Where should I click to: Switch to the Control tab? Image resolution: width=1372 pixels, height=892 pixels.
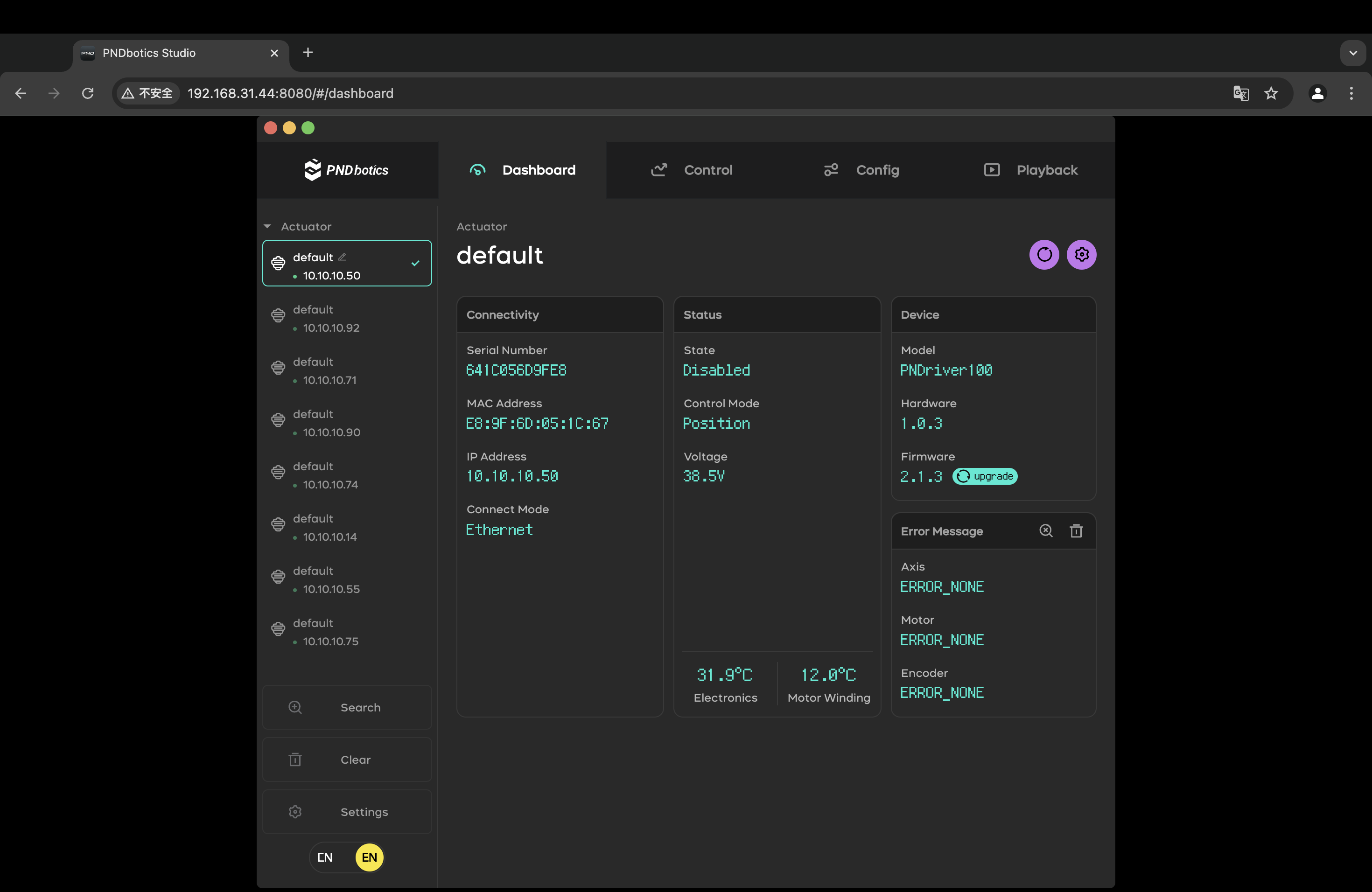coord(692,170)
